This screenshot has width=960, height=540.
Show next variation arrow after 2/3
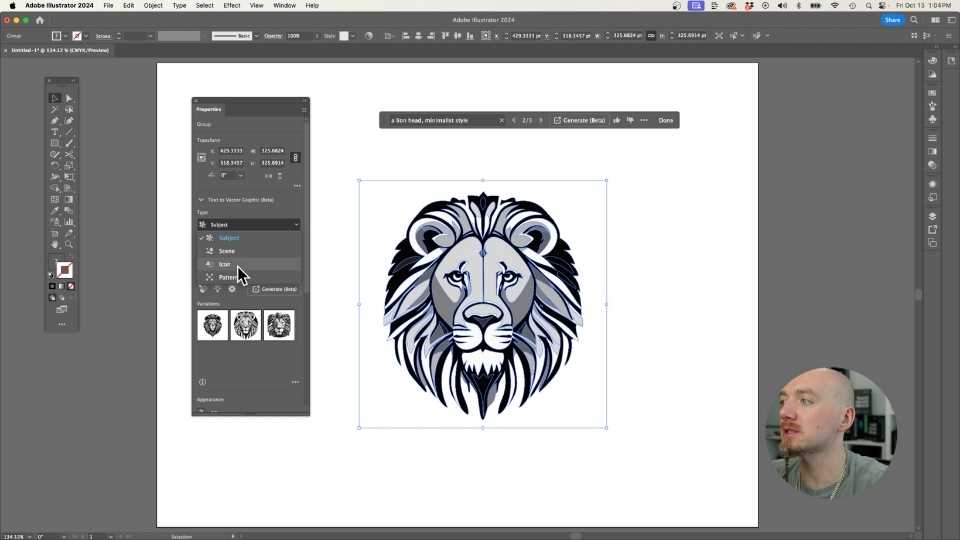tap(541, 120)
